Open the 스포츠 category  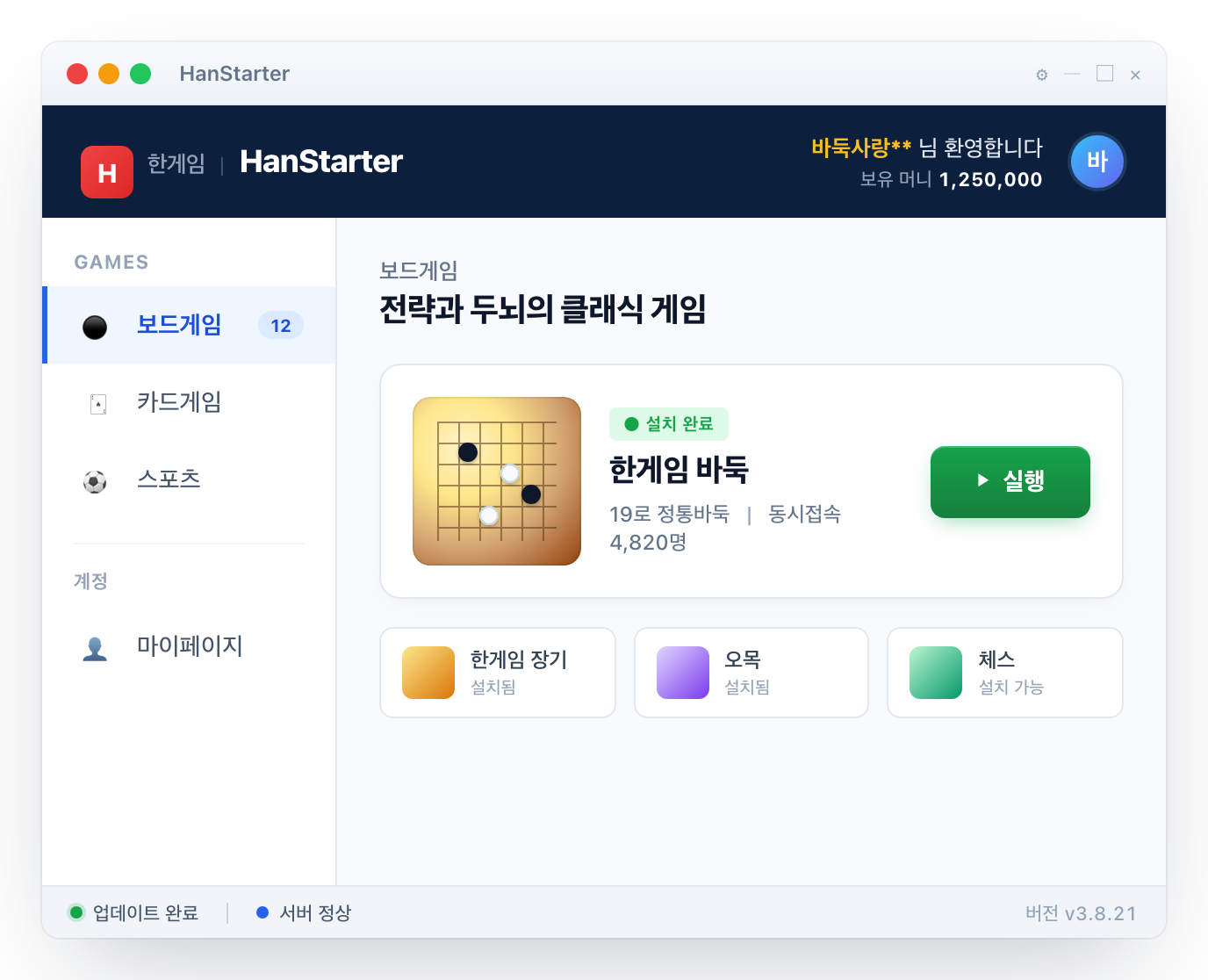(x=191, y=479)
